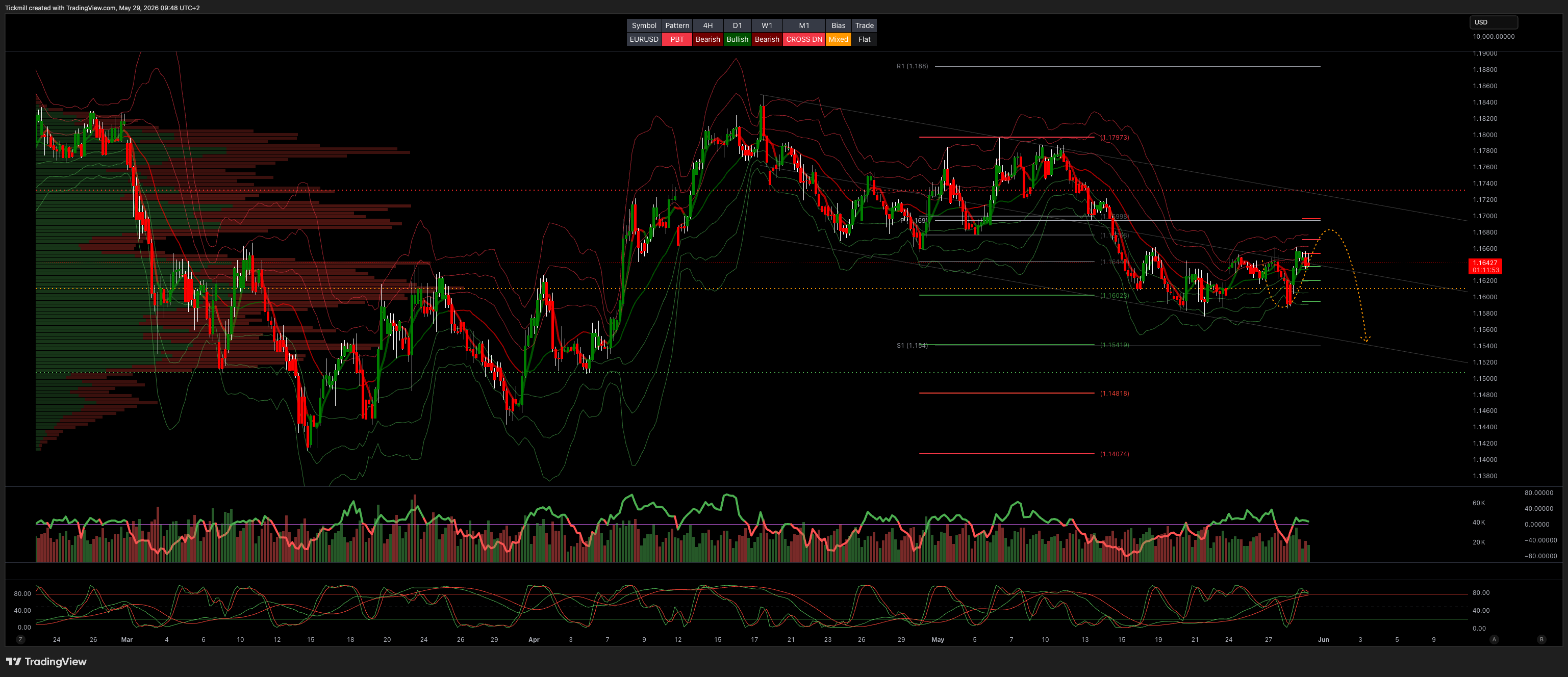The image size is (1568, 677).
Task: Click the CROSS DN cell under M1
Action: [803, 39]
